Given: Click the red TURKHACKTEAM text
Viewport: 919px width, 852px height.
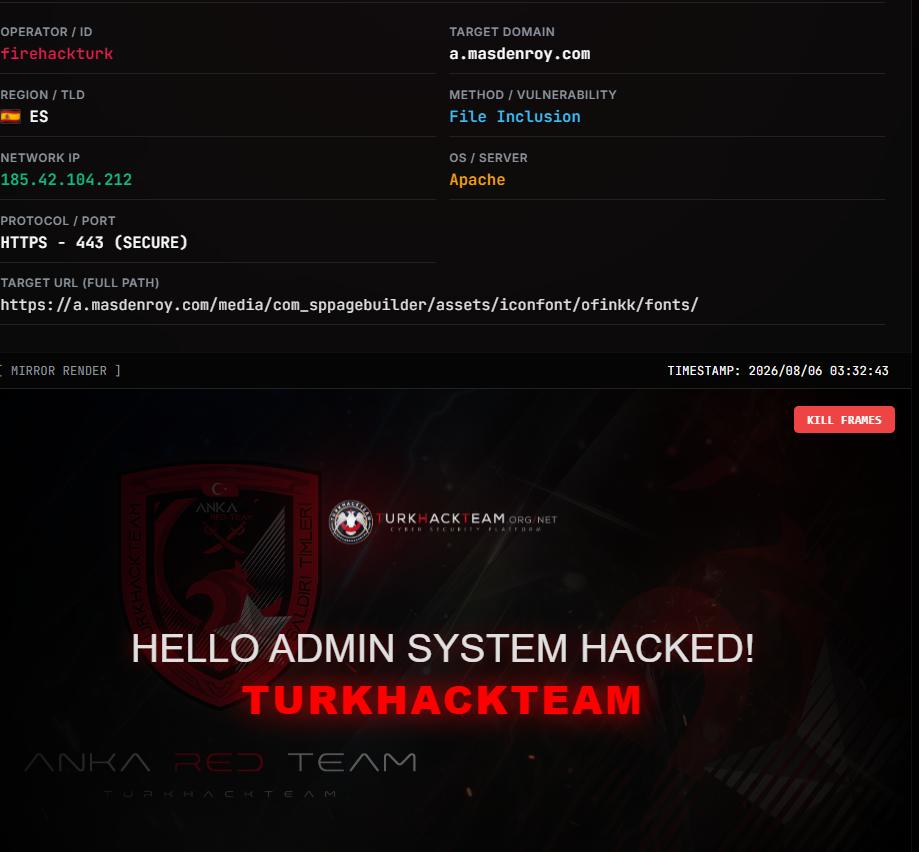Looking at the screenshot, I should [443, 700].
